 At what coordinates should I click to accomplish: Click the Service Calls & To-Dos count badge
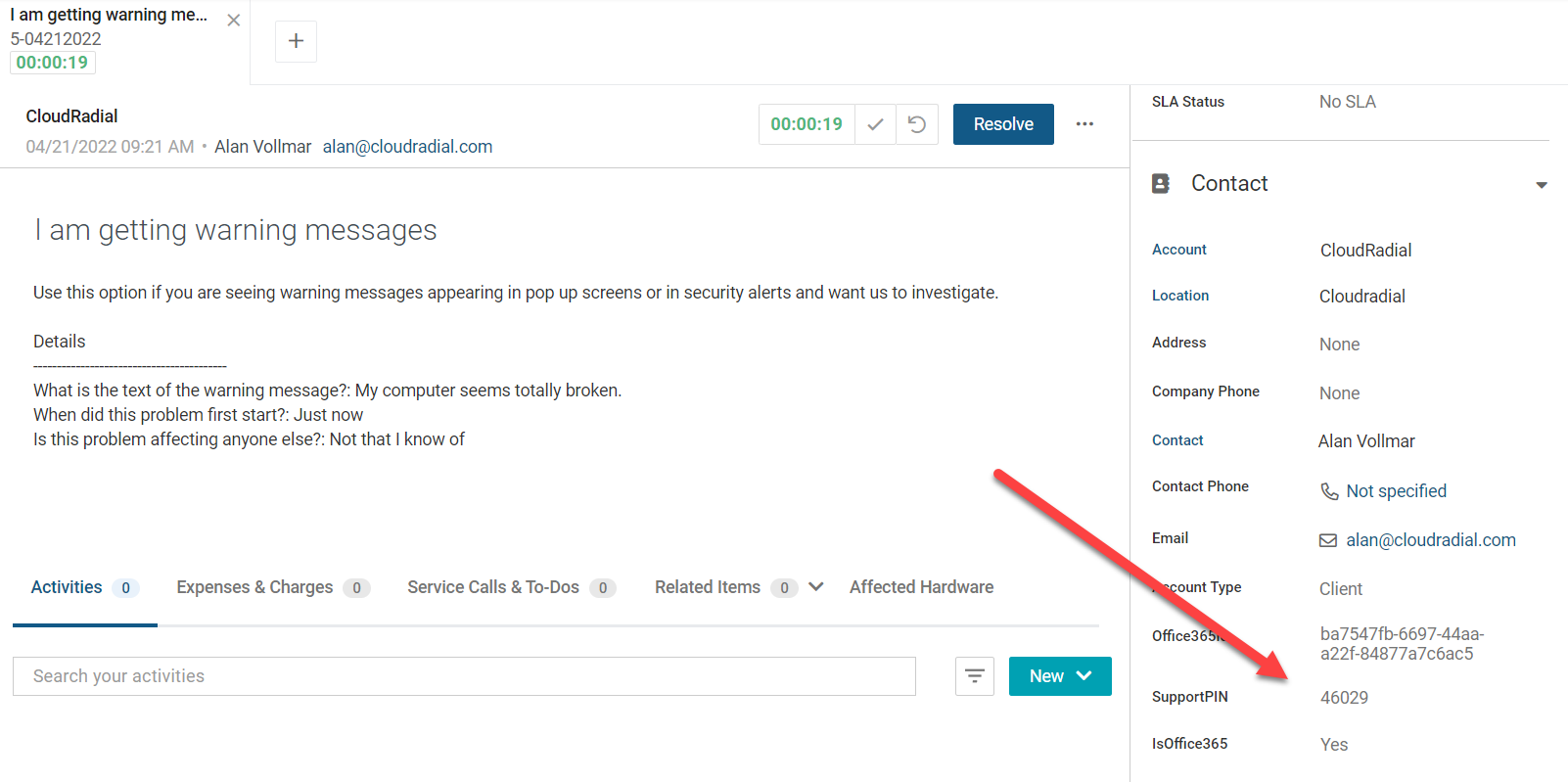(603, 588)
